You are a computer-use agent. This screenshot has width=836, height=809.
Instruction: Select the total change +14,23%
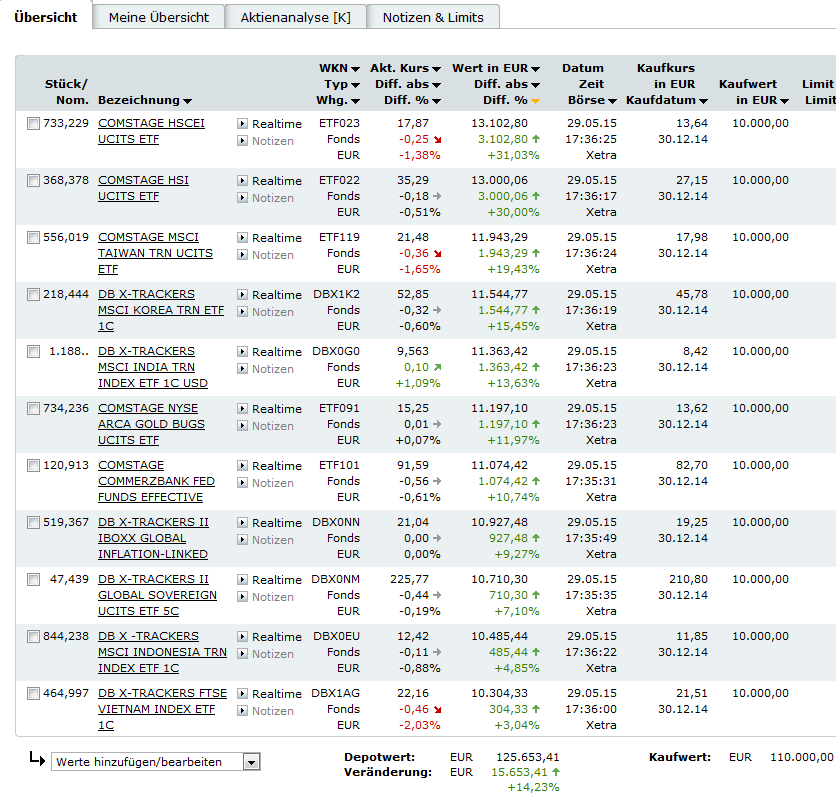pyautogui.click(x=533, y=787)
